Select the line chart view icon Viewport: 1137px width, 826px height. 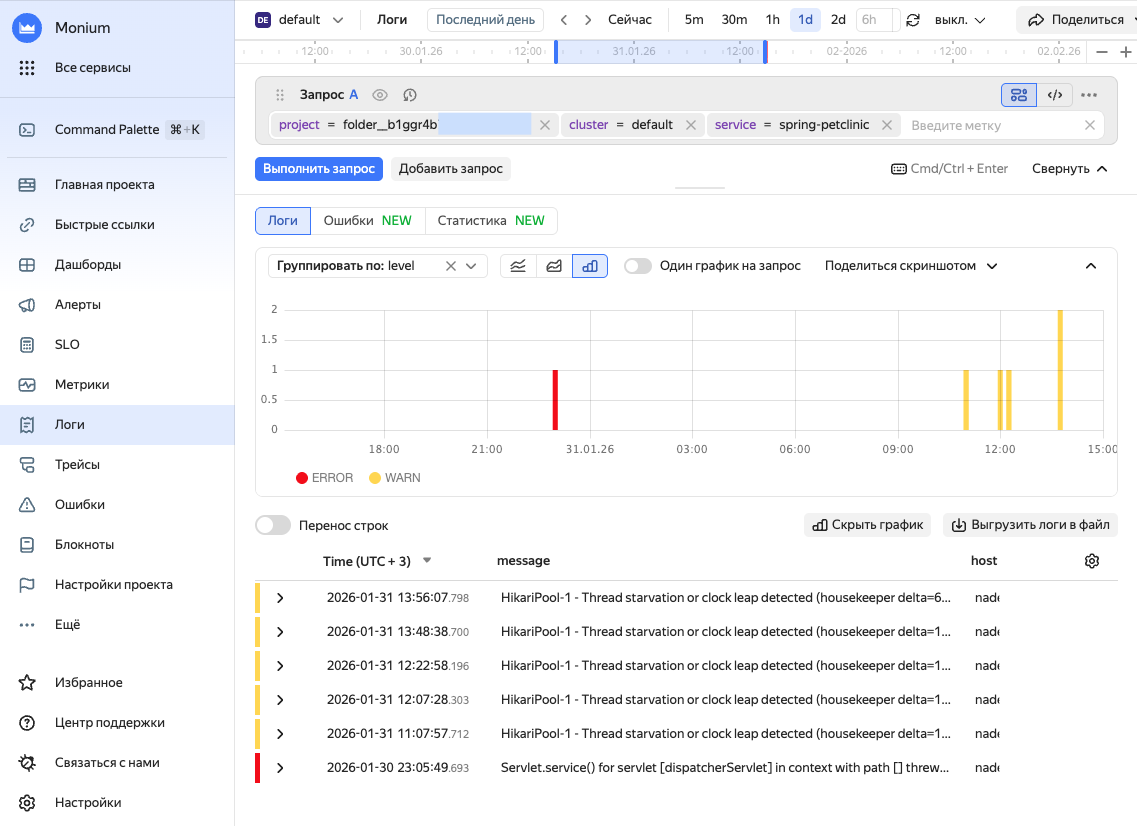coord(518,266)
